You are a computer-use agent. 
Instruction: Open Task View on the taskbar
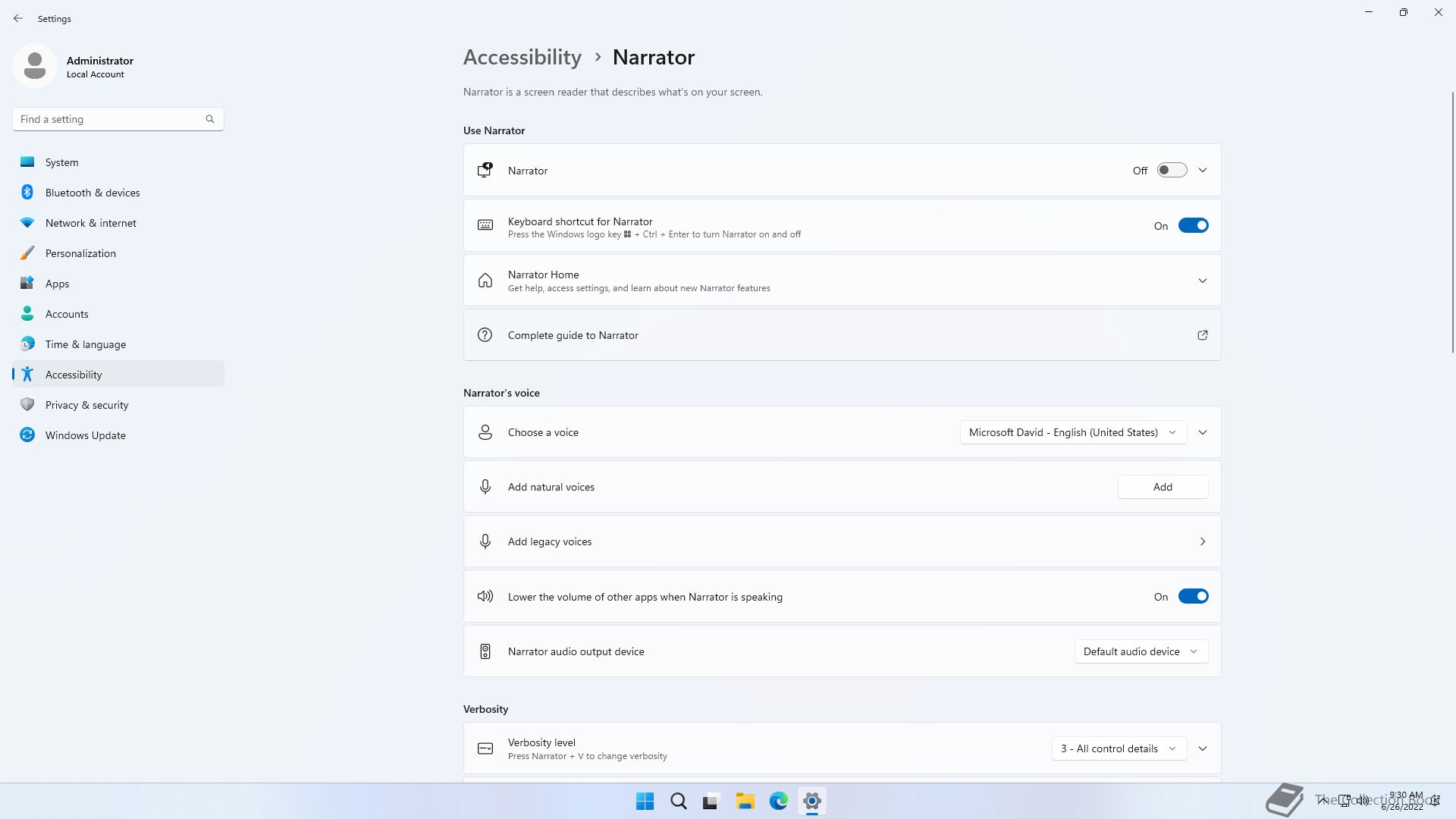pyautogui.click(x=711, y=802)
